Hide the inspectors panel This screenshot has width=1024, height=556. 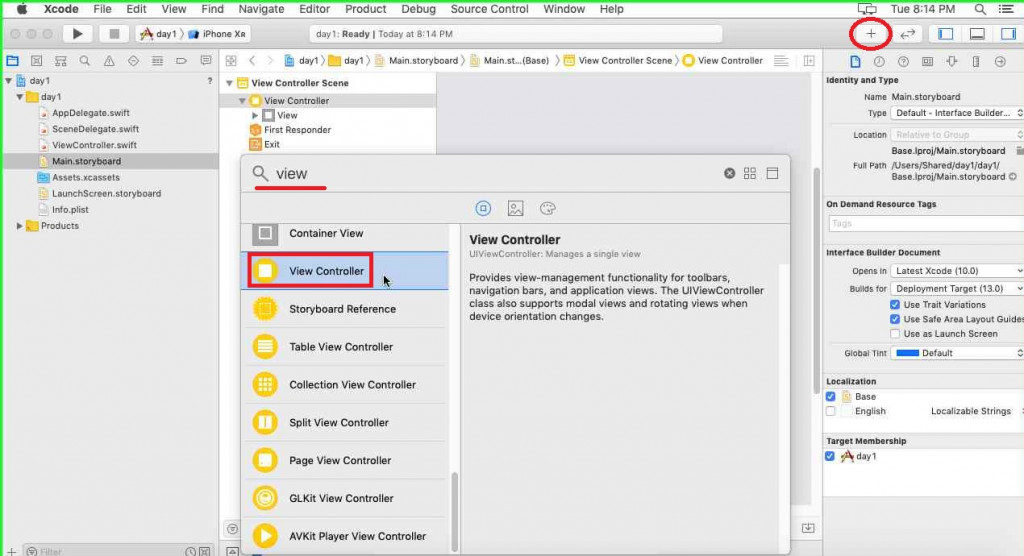[x=1008, y=34]
